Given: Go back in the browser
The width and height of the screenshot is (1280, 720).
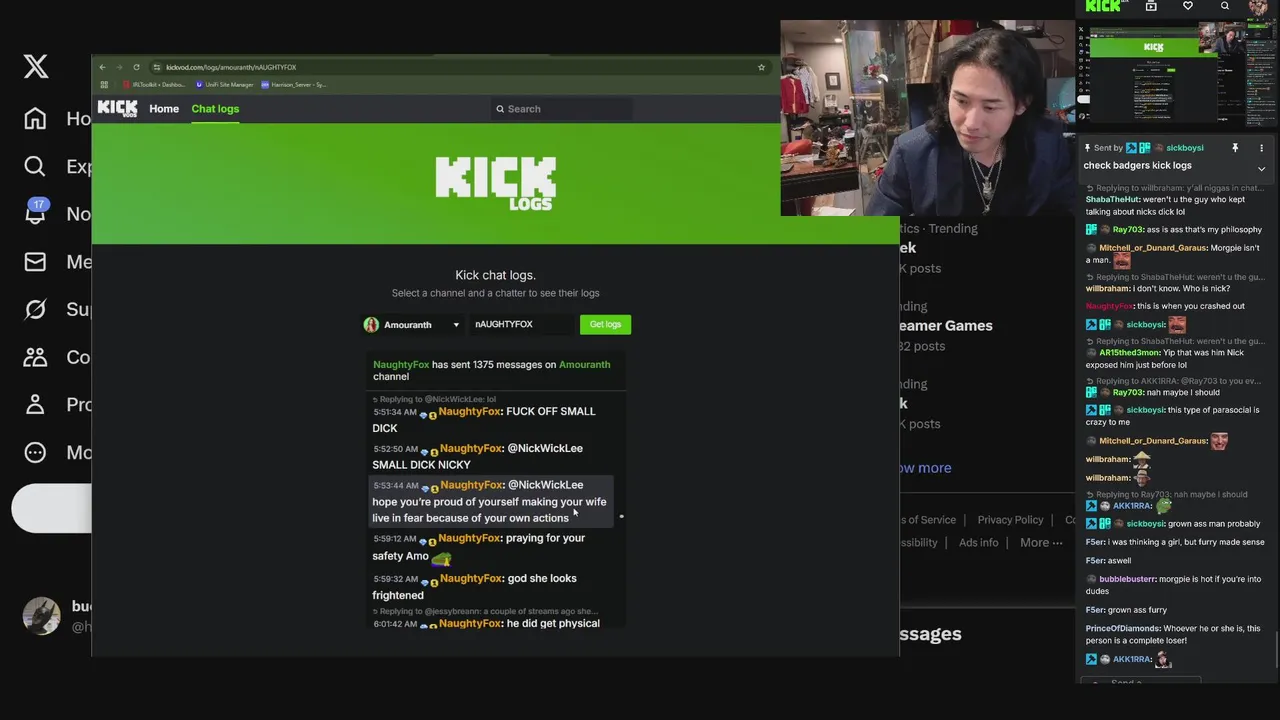Looking at the screenshot, I should coord(102,67).
